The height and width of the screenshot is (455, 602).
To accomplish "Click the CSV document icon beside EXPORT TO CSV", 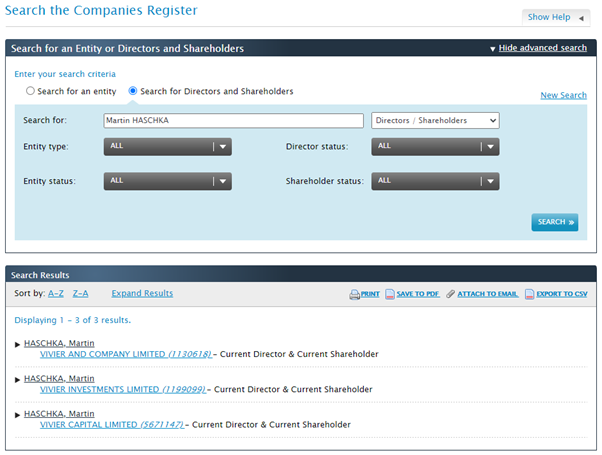I will coord(529,294).
